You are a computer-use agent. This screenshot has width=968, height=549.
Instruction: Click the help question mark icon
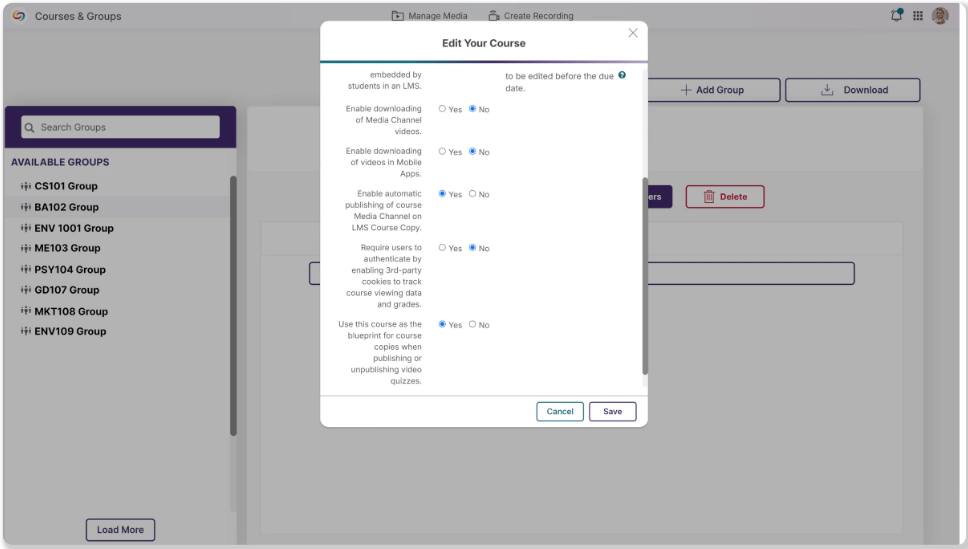click(x=622, y=75)
